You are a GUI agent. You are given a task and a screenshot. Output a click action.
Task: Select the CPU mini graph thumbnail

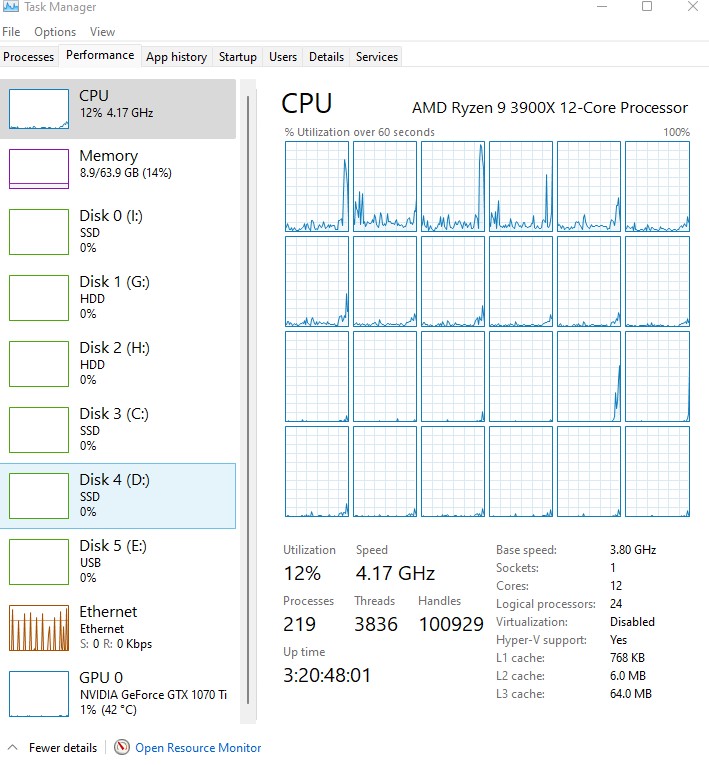point(39,109)
